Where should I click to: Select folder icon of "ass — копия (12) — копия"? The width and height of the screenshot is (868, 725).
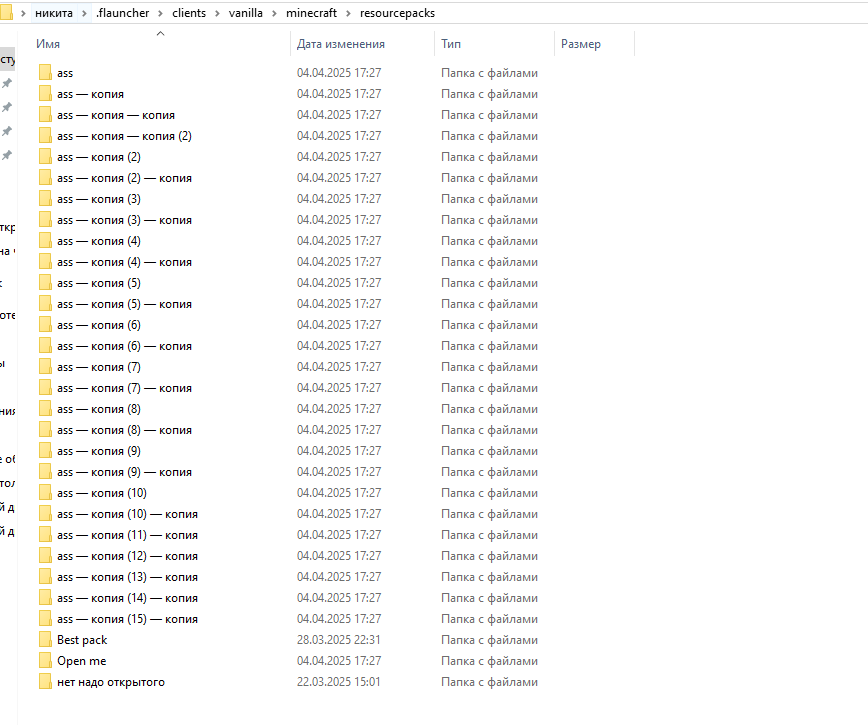click(x=45, y=556)
